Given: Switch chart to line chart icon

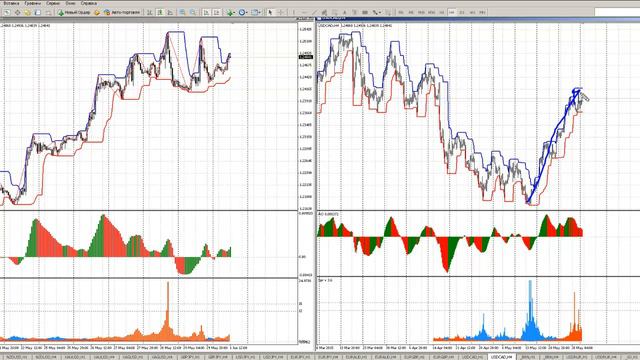Looking at the screenshot, I should [170, 13].
